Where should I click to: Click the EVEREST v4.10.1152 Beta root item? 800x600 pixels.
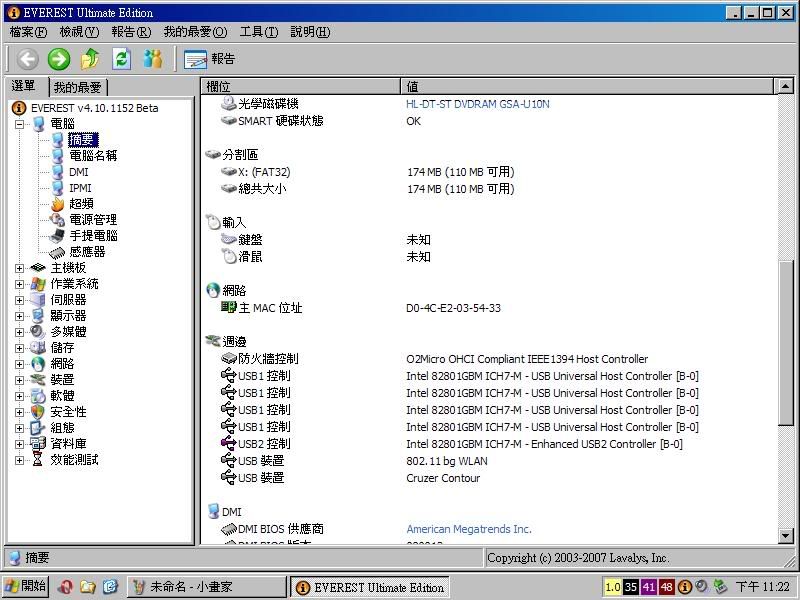(94, 108)
